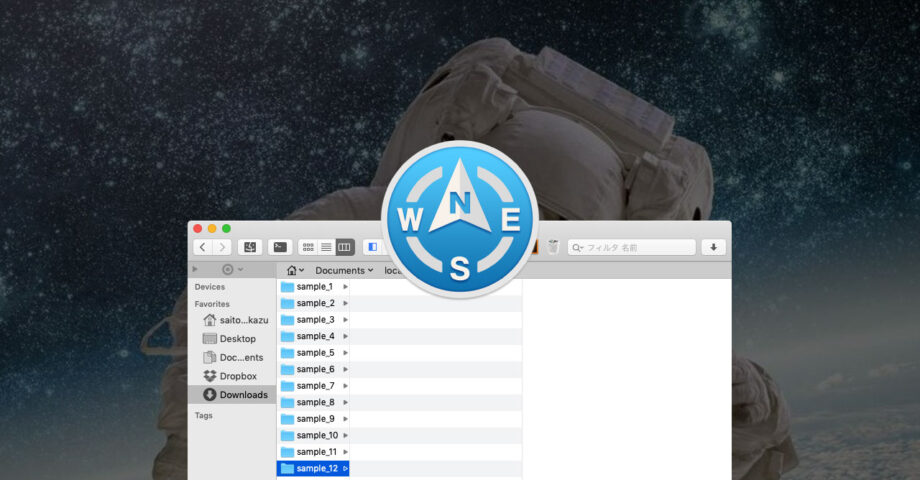Toggle the sidebar pane button
The width and height of the screenshot is (920, 480).
point(372,247)
